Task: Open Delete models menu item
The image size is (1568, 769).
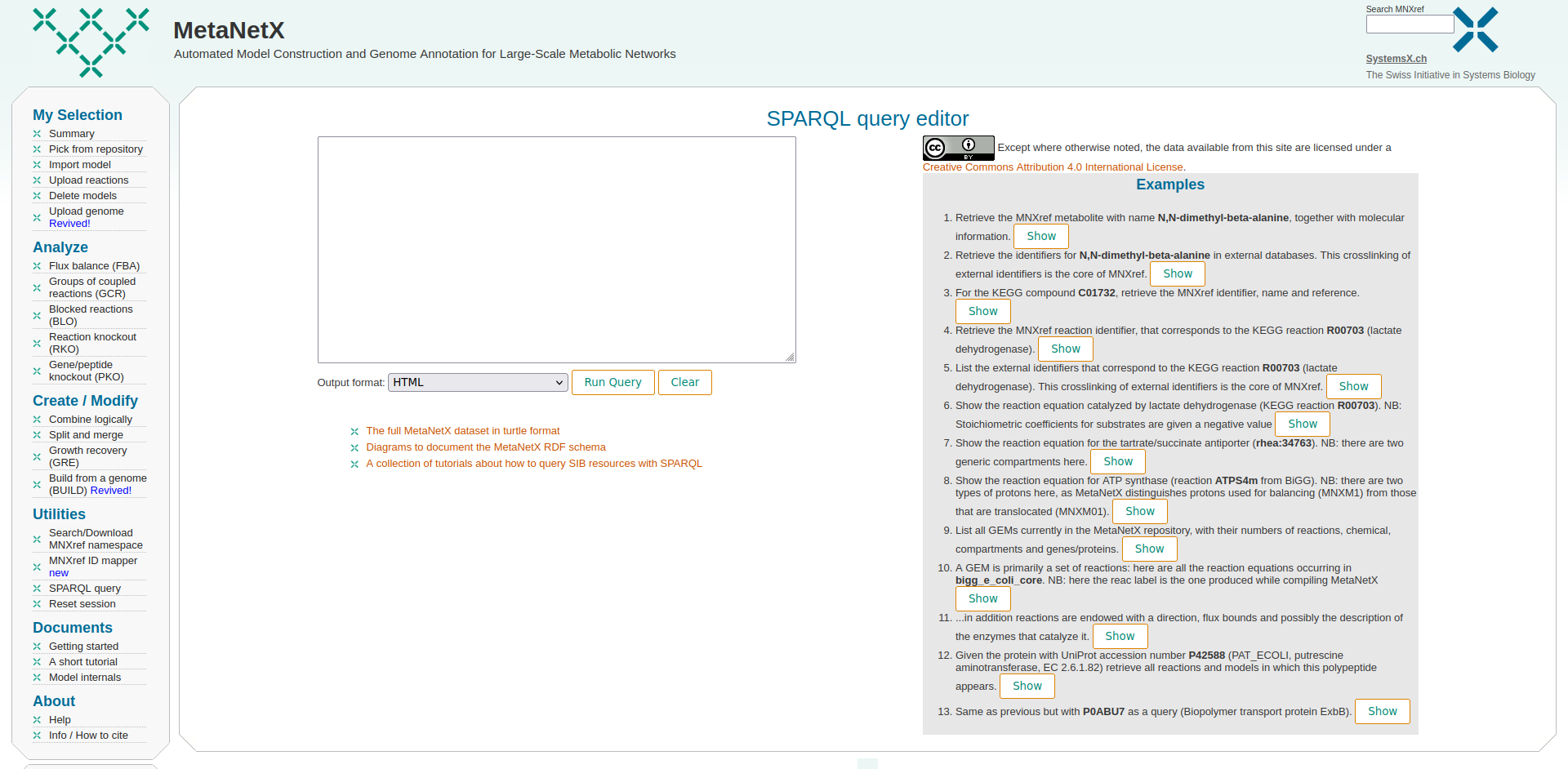Action: tap(82, 196)
